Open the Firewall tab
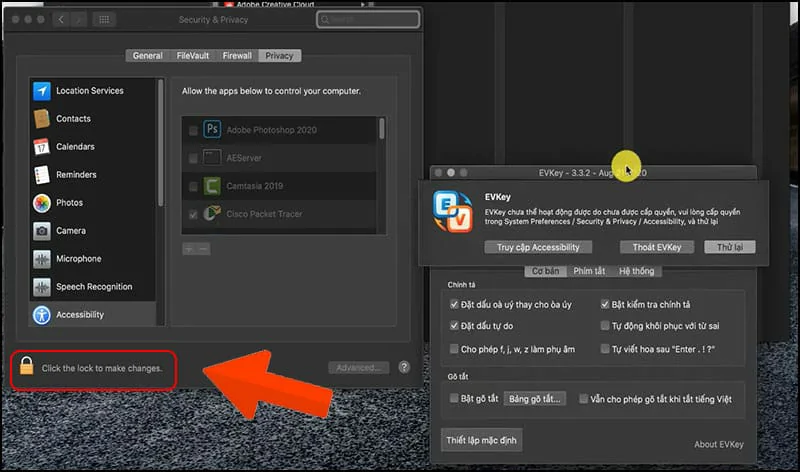800x472 pixels. click(236, 56)
